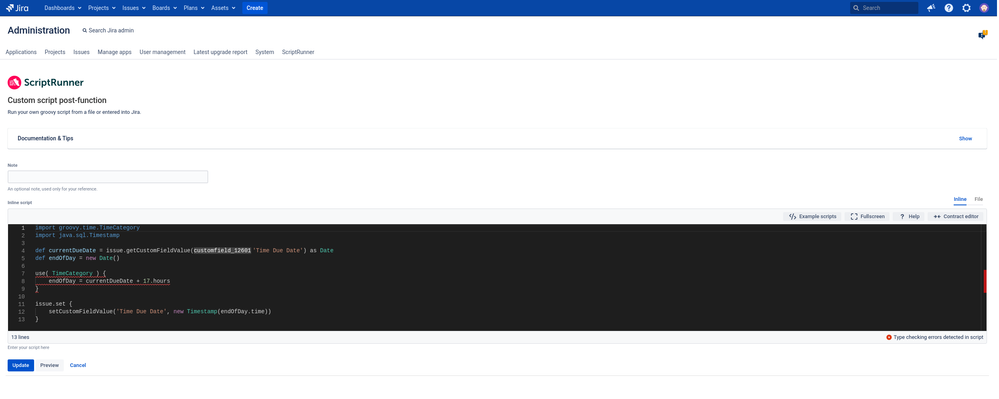999x399 pixels.
Task: Click the red error marker in editor scrollbar
Action: (985, 281)
